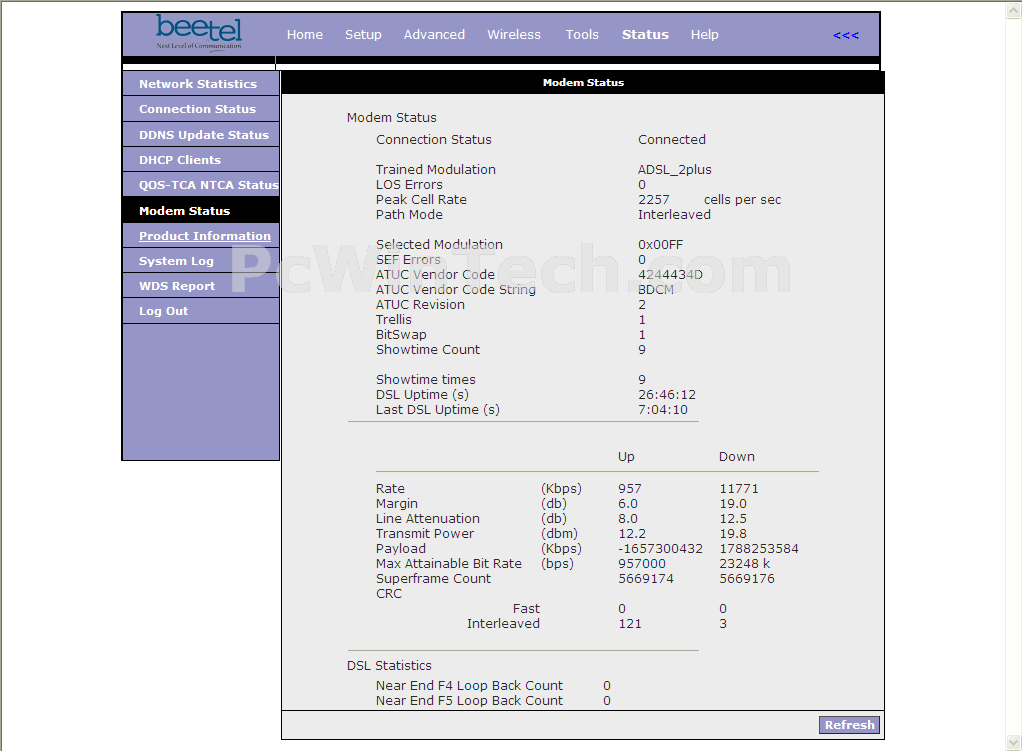Click the 'Connected' status value
The width and height of the screenshot is (1022, 751).
point(672,140)
